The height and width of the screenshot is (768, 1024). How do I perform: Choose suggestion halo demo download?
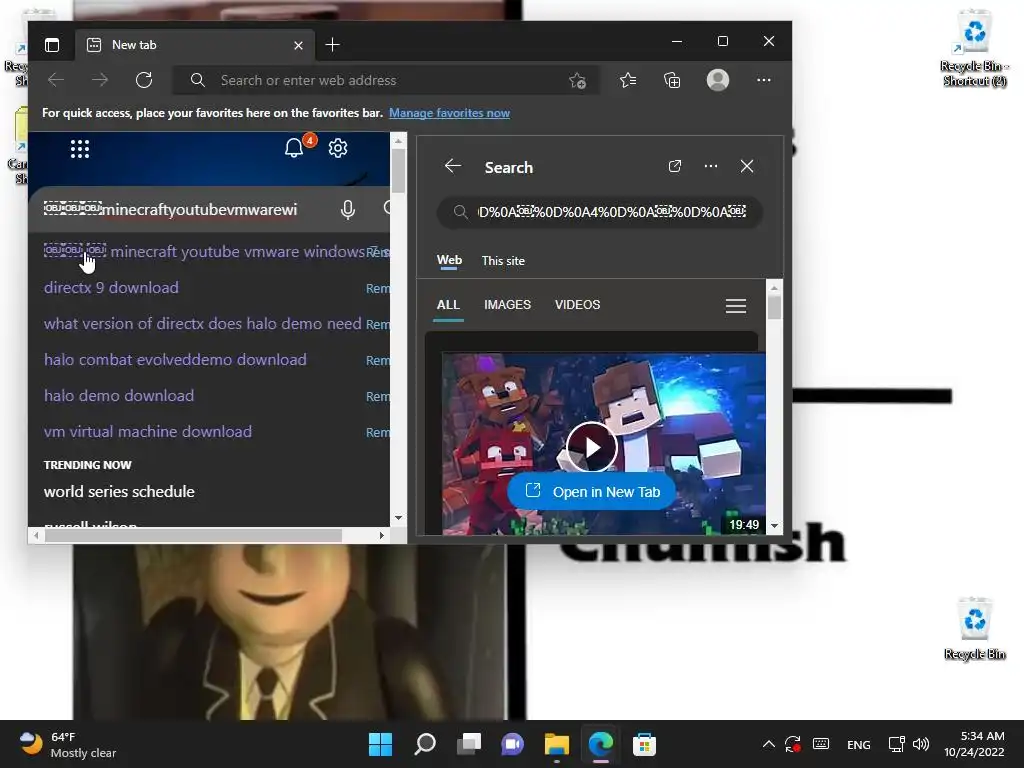coord(119,396)
